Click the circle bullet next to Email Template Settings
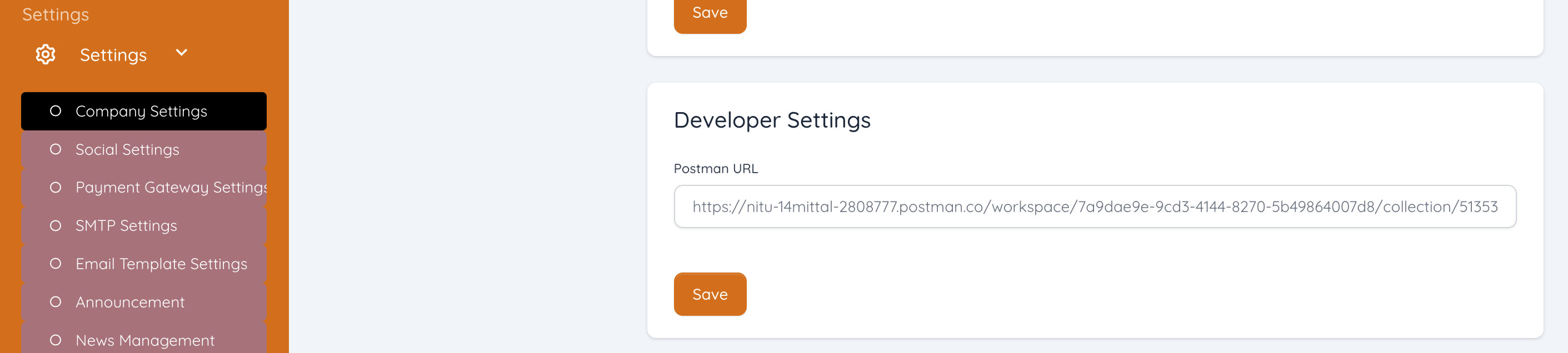This screenshot has height=353, width=1568. click(56, 264)
